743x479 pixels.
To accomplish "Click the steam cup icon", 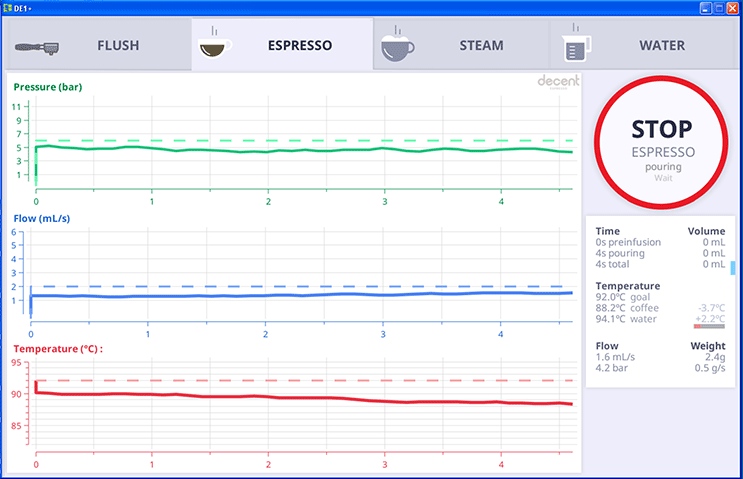I will tap(397, 44).
